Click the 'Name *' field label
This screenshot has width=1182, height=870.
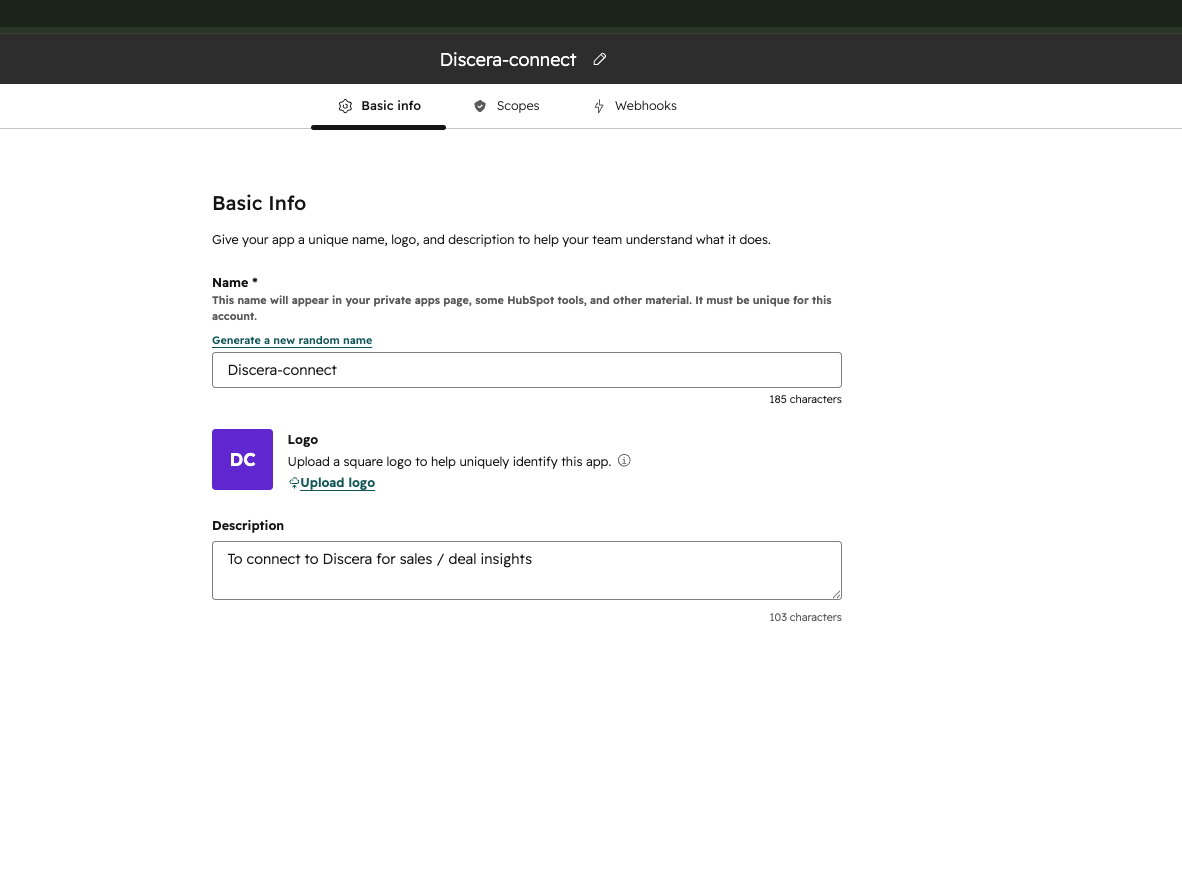pos(234,283)
